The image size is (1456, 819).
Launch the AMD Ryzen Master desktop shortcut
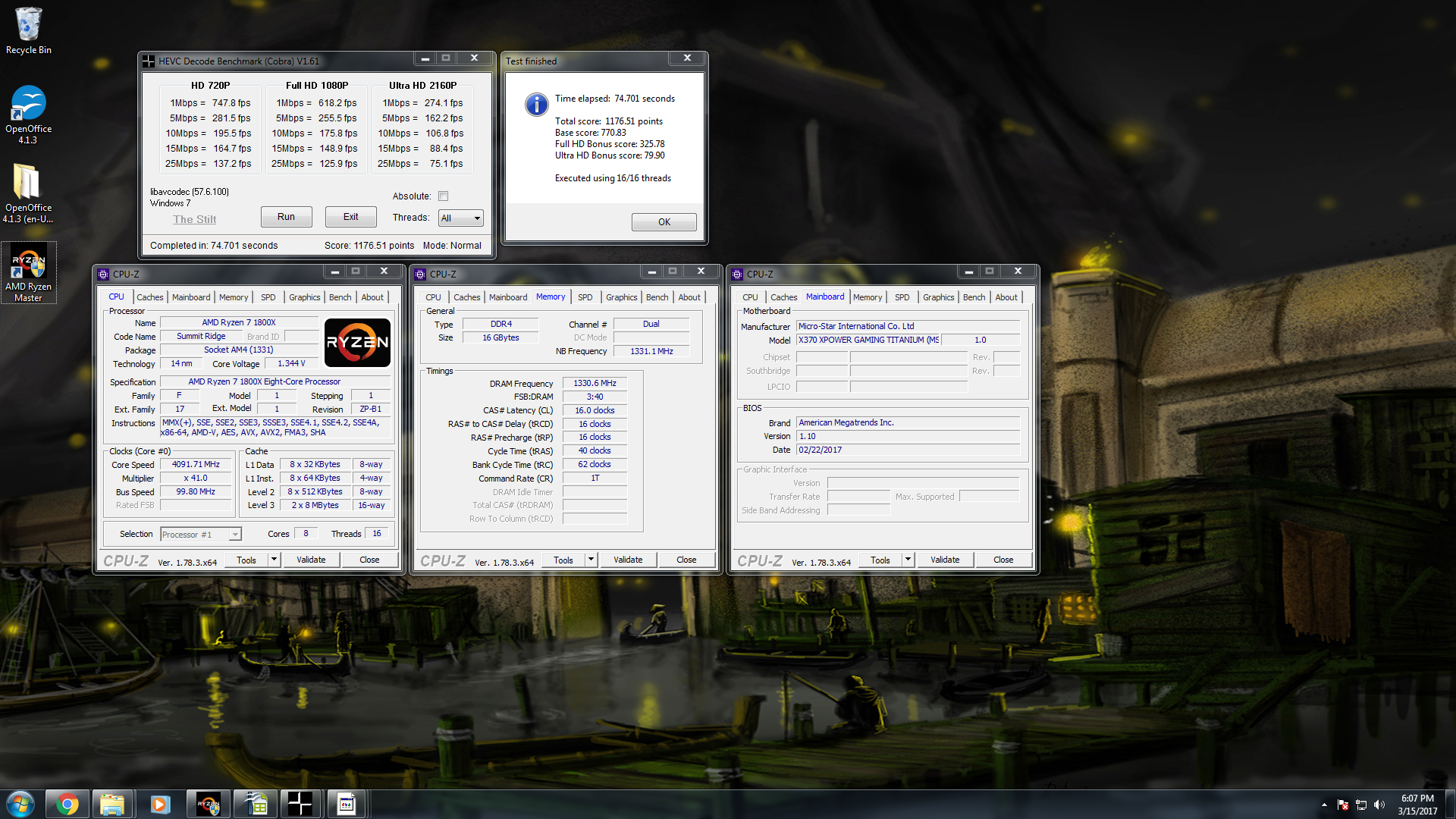[x=28, y=273]
